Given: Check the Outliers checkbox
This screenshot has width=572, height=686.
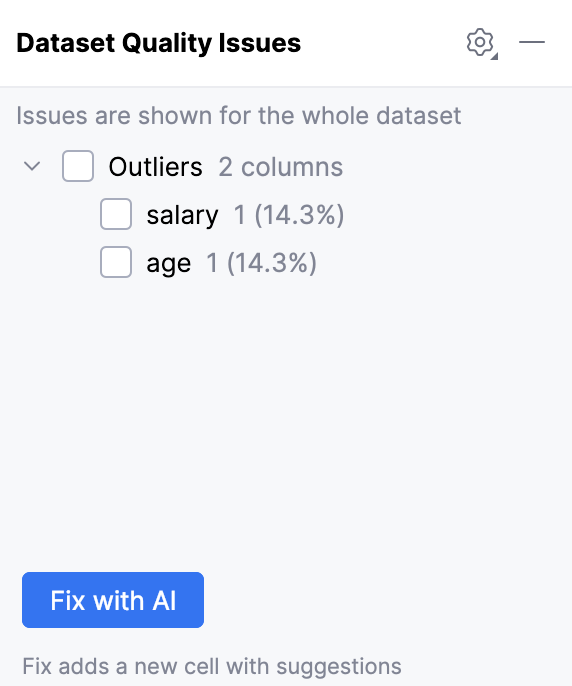Looking at the screenshot, I should point(78,166).
